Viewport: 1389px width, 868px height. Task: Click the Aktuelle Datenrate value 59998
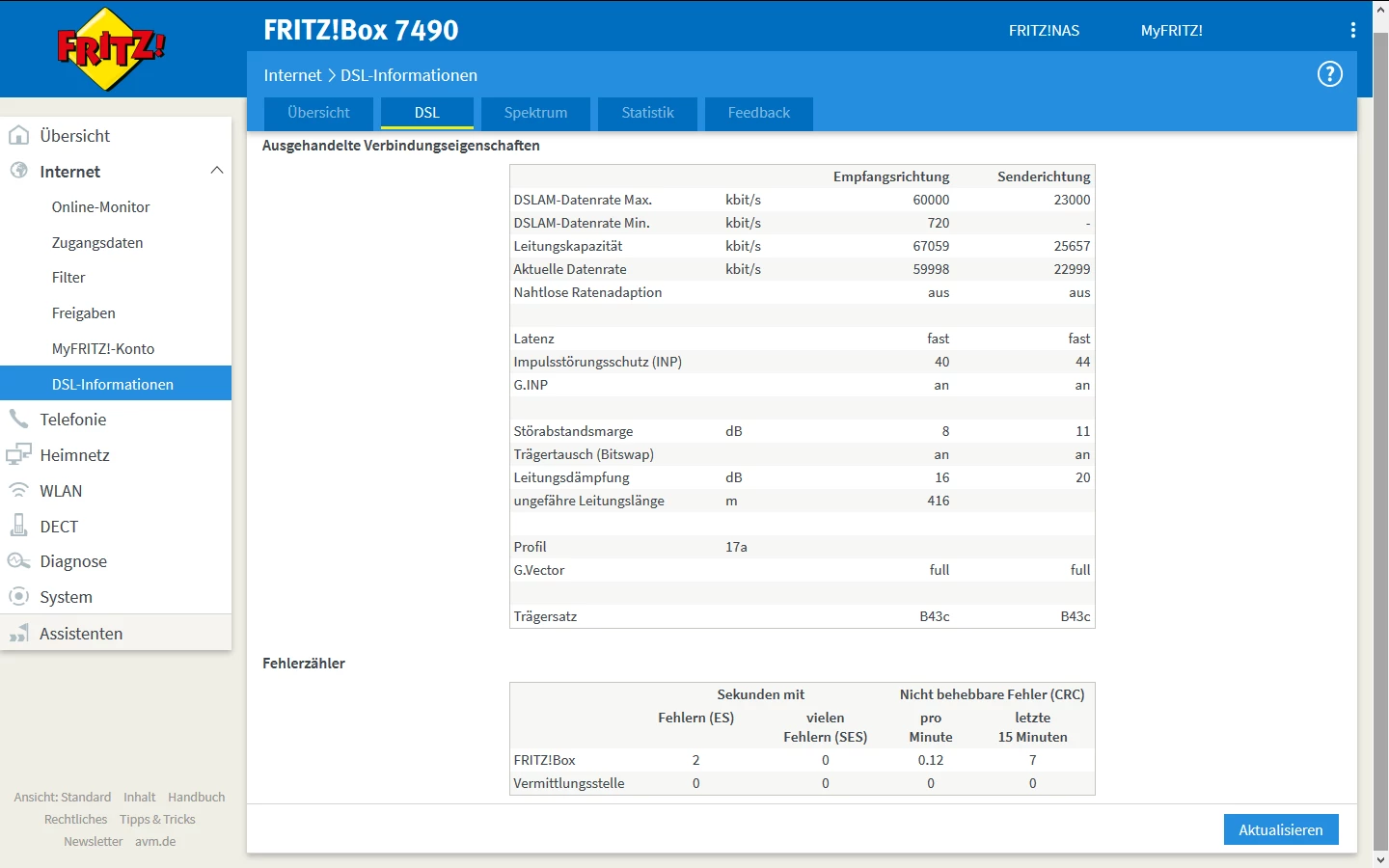coord(931,269)
